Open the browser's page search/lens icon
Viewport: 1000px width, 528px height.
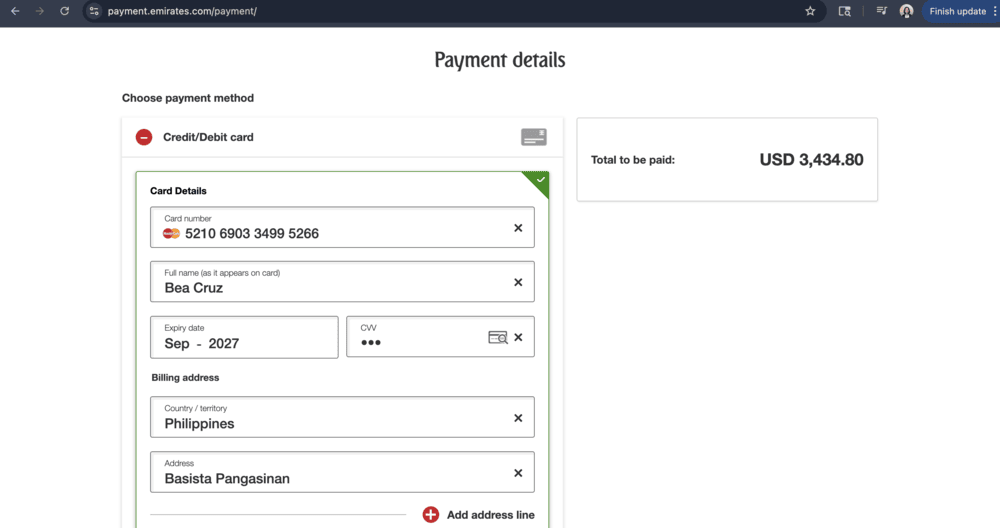(844, 11)
